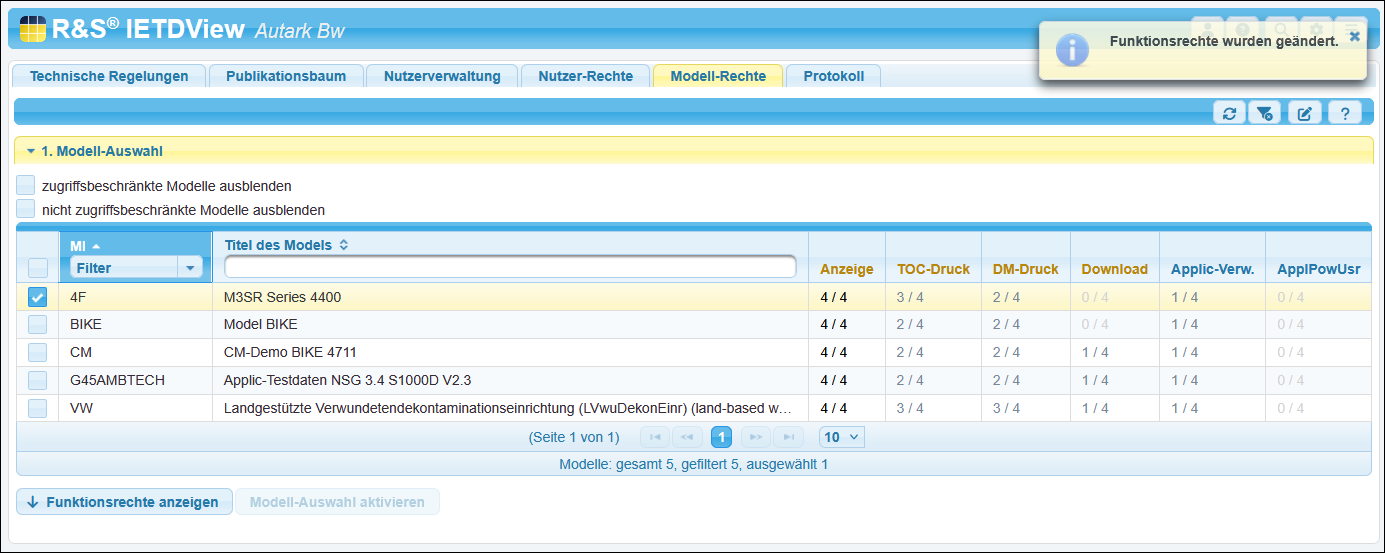Click the edit pencil icon in toolbar
The width and height of the screenshot is (1385, 553).
point(1304,113)
